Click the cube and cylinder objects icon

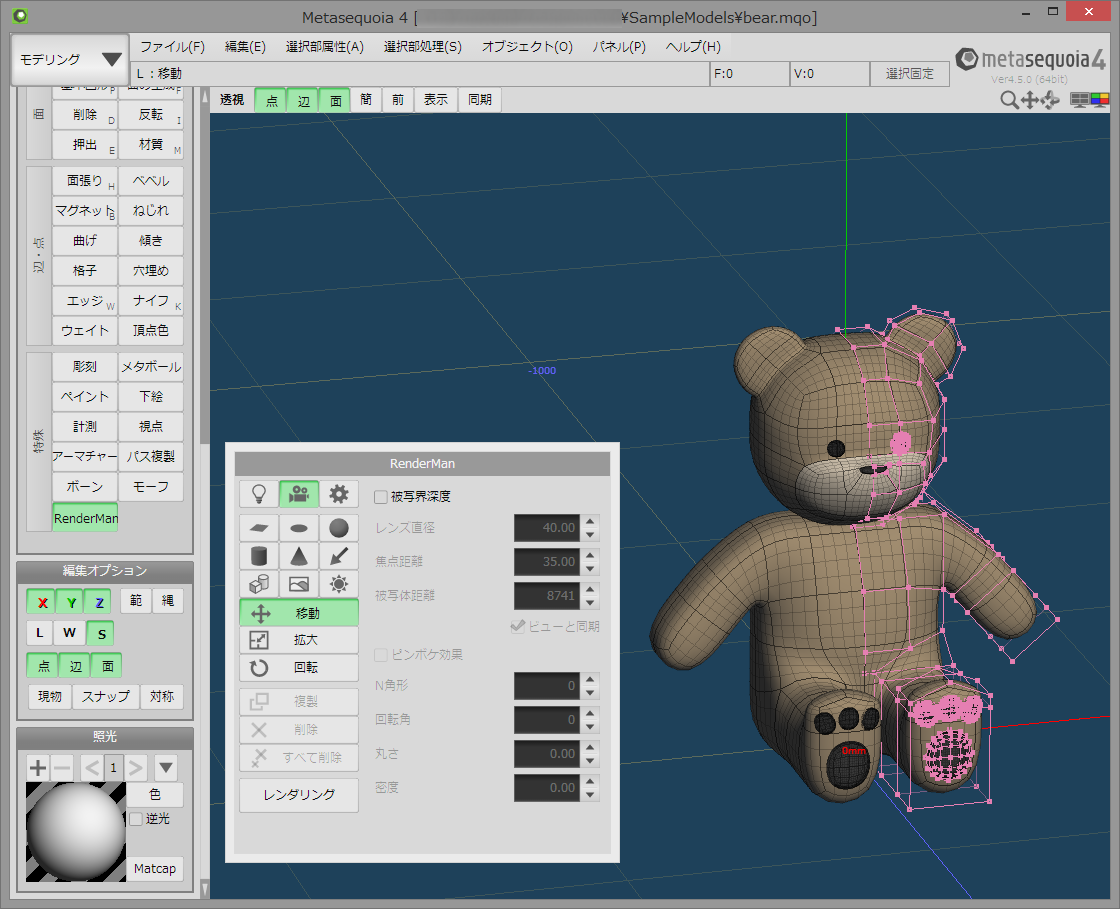coord(259,584)
